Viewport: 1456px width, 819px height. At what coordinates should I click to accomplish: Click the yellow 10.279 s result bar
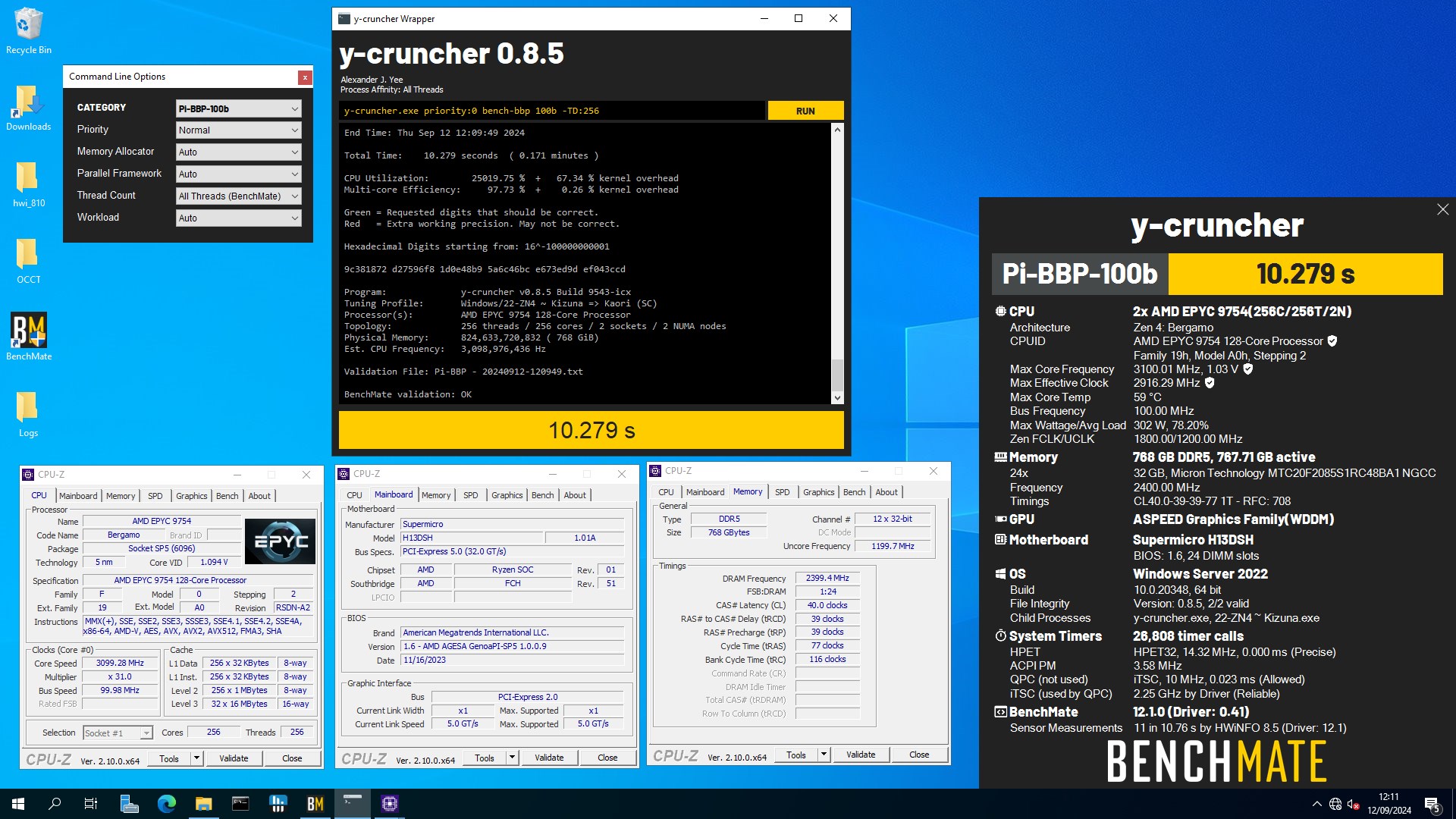(591, 431)
